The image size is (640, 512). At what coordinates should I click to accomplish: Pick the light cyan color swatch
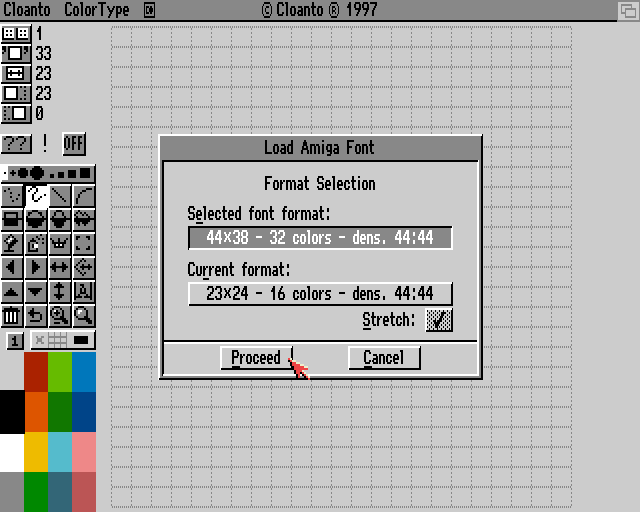click(60, 452)
